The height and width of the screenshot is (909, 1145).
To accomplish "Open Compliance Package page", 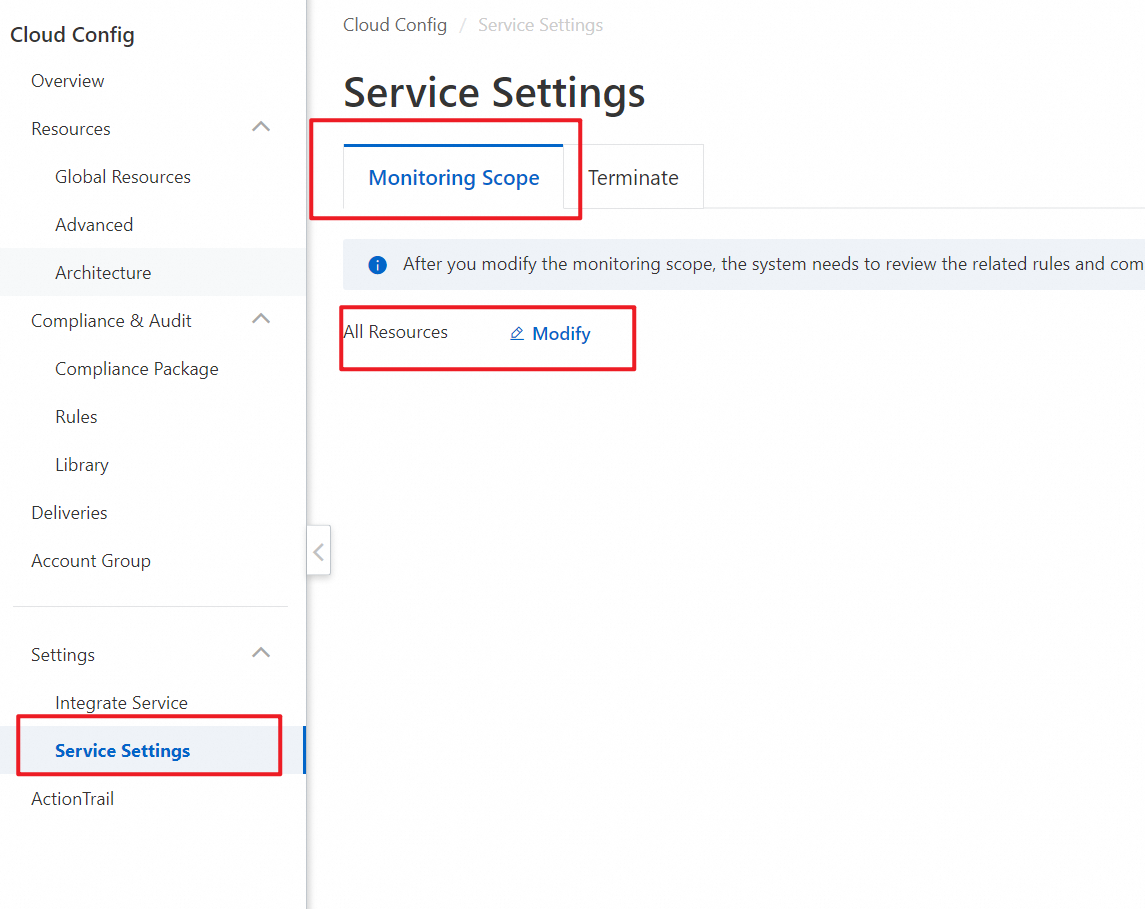I will click(137, 369).
